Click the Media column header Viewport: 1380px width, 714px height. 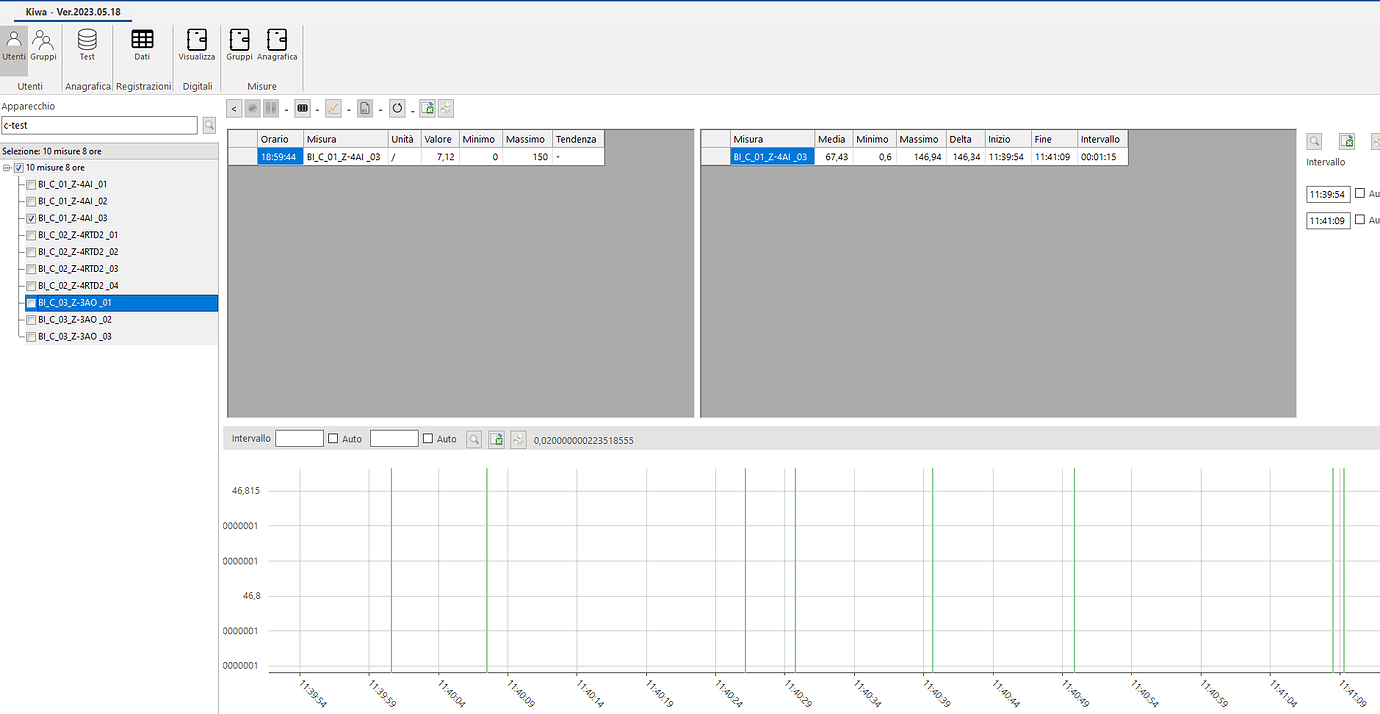pyautogui.click(x=834, y=139)
